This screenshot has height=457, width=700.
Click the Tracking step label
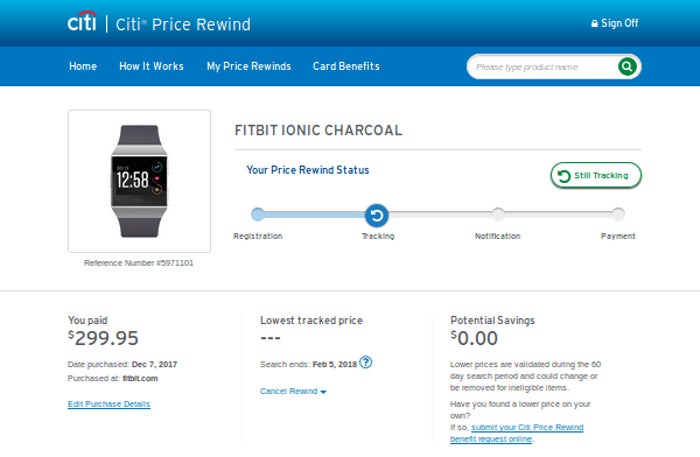pos(378,236)
